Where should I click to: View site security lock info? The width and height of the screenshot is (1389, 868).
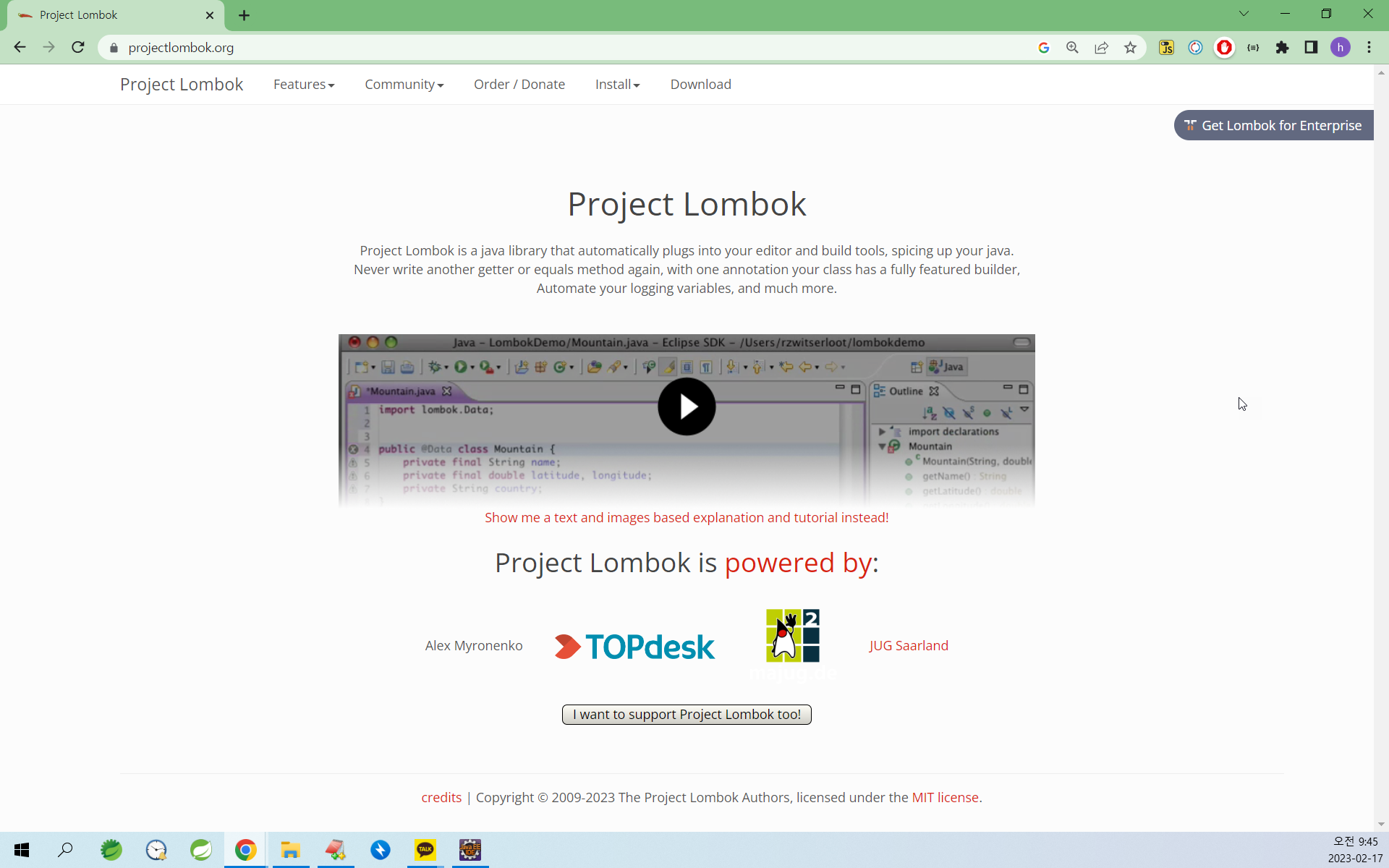(x=114, y=48)
